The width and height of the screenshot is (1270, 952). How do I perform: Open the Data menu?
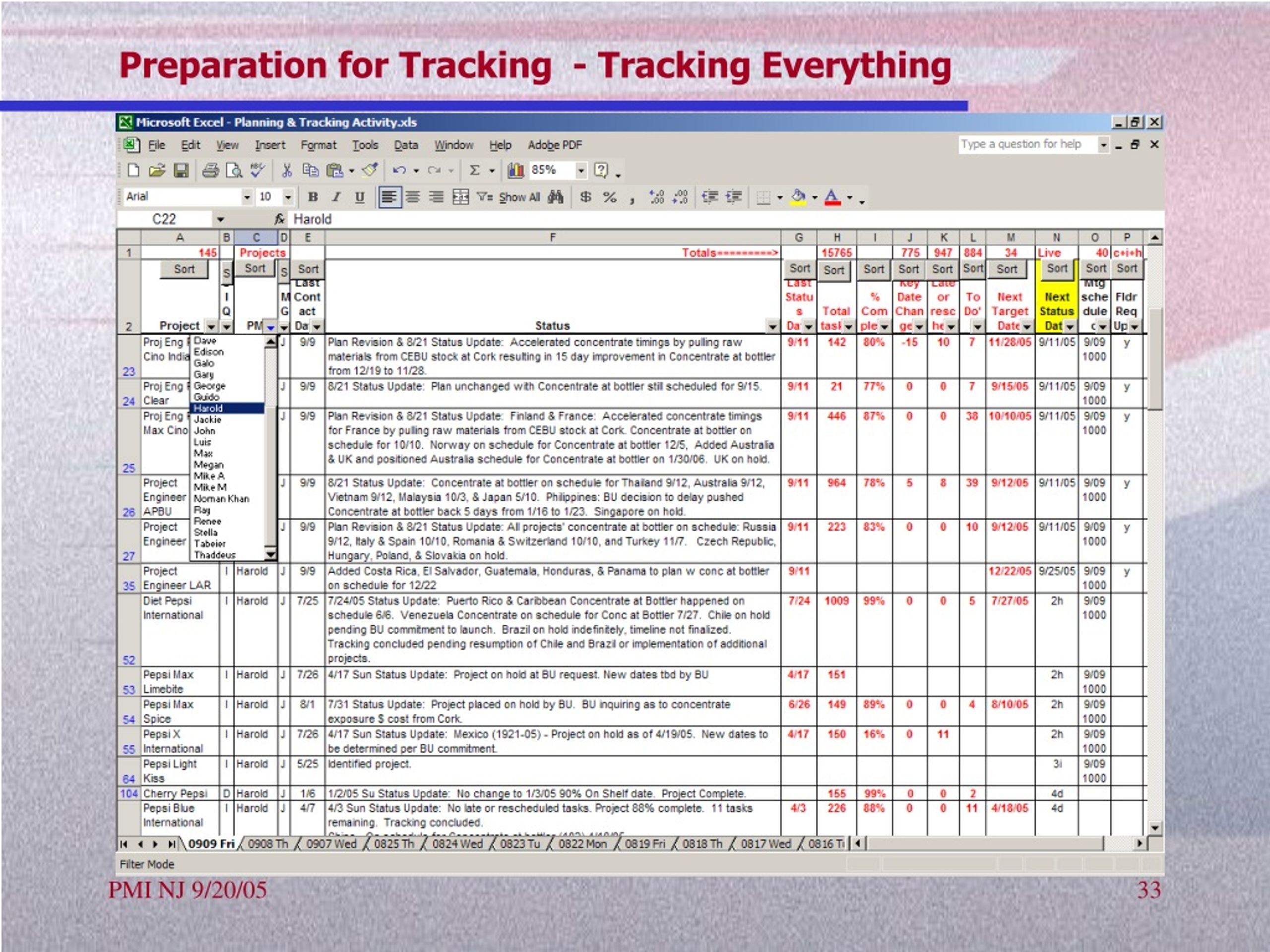[x=406, y=145]
